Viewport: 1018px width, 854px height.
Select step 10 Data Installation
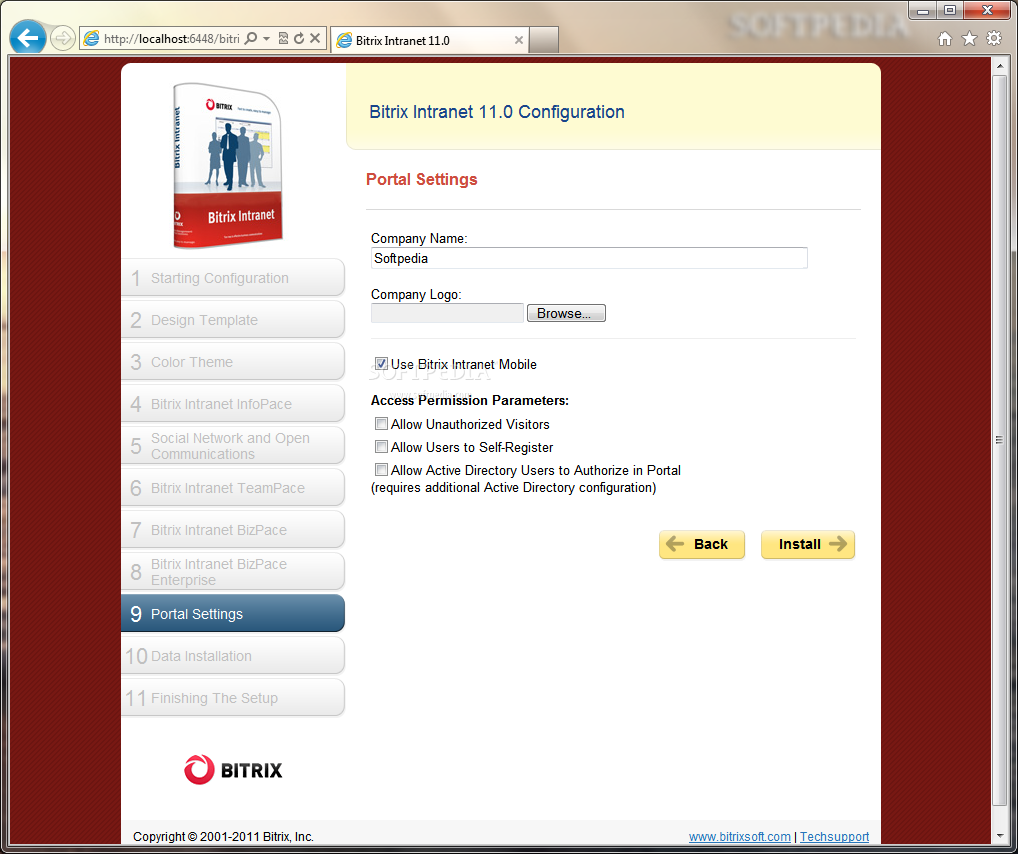pos(232,656)
